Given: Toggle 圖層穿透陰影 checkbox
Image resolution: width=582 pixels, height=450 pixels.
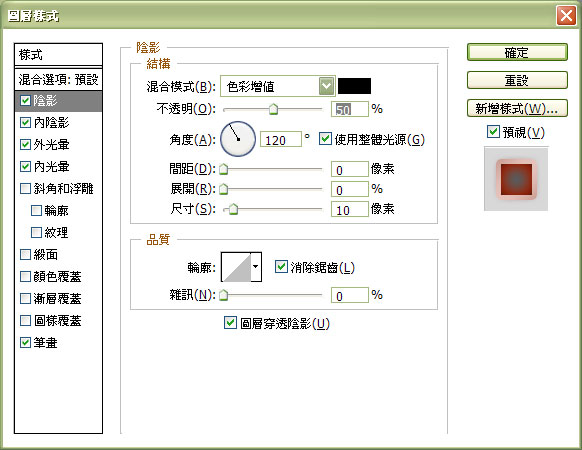Looking at the screenshot, I should click(230, 322).
